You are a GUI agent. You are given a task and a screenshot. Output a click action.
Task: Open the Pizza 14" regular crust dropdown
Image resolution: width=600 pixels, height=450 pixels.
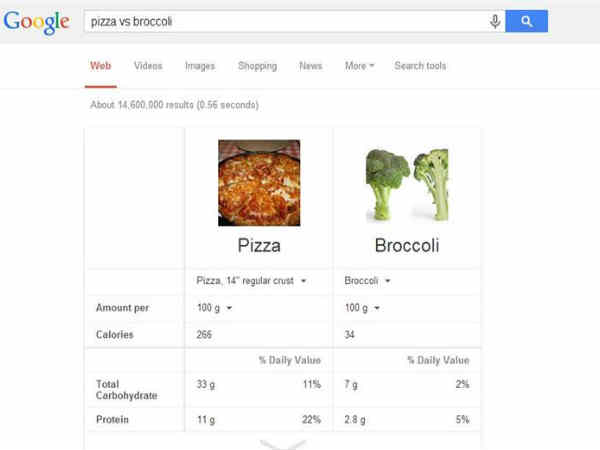click(x=251, y=281)
